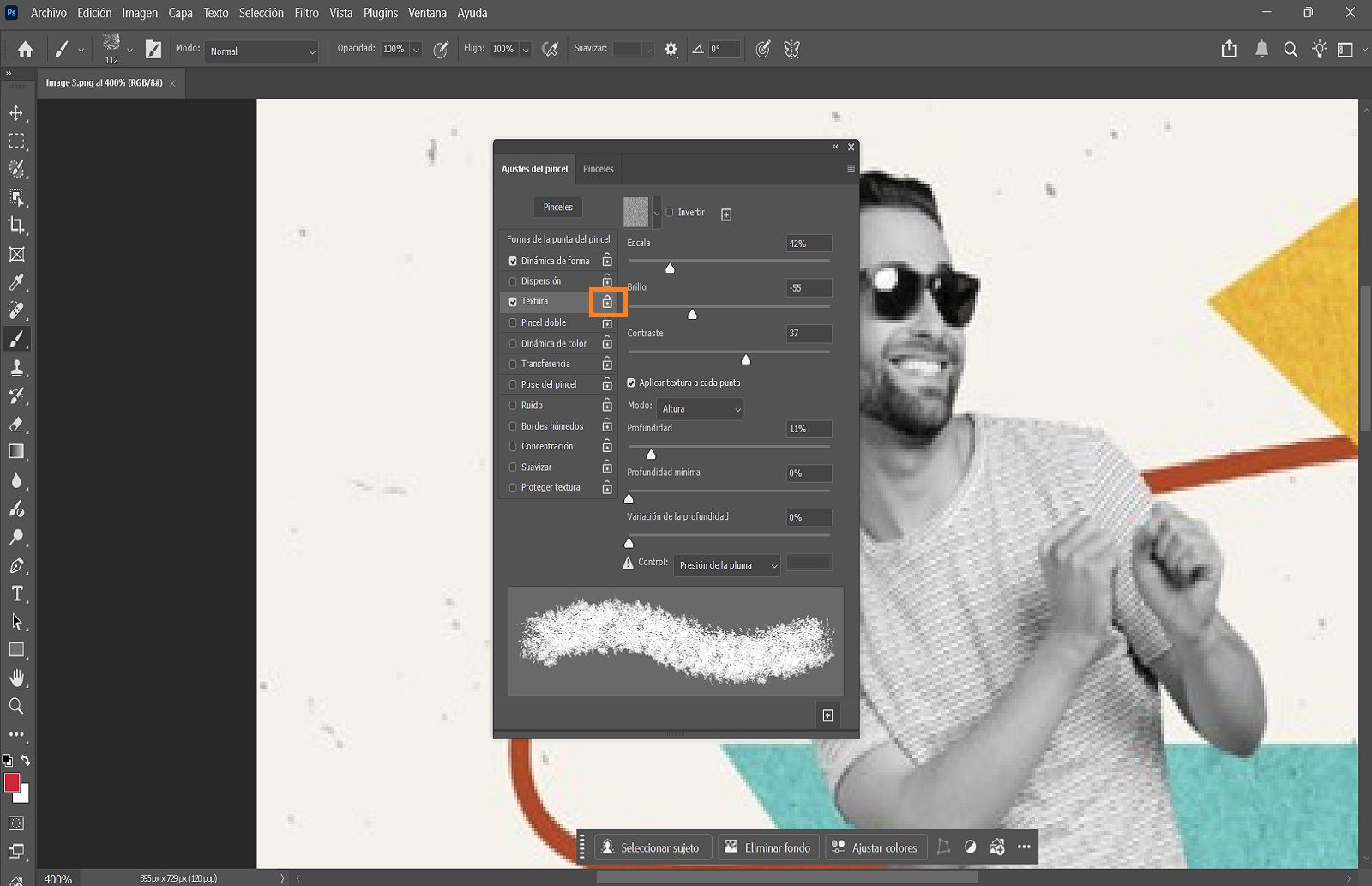Image resolution: width=1372 pixels, height=886 pixels.
Task: Open the blend Modo: Normal dropdown
Action: (x=261, y=51)
